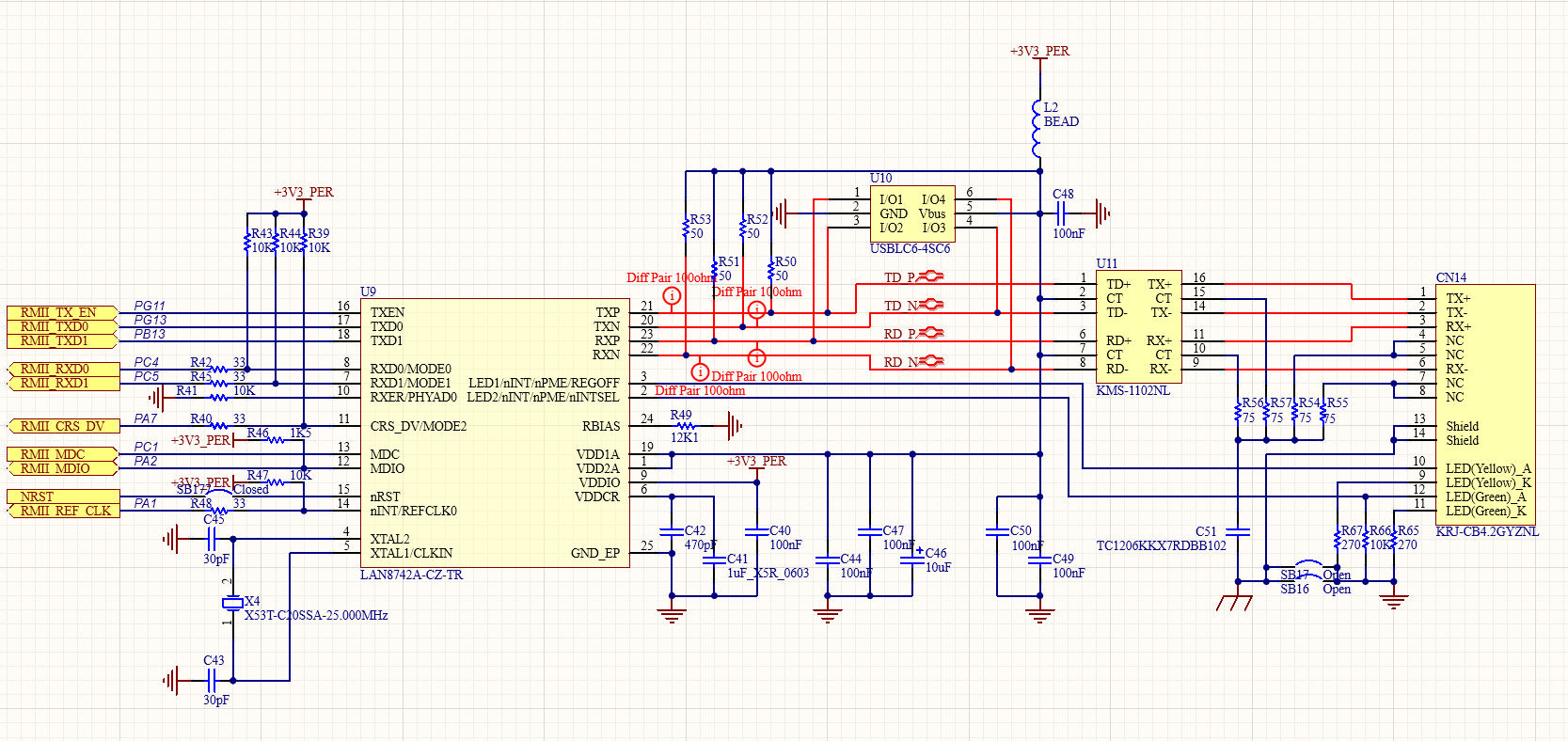Select the X4 25MHz crystal symbol
The height and width of the screenshot is (741, 1568).
[x=232, y=603]
